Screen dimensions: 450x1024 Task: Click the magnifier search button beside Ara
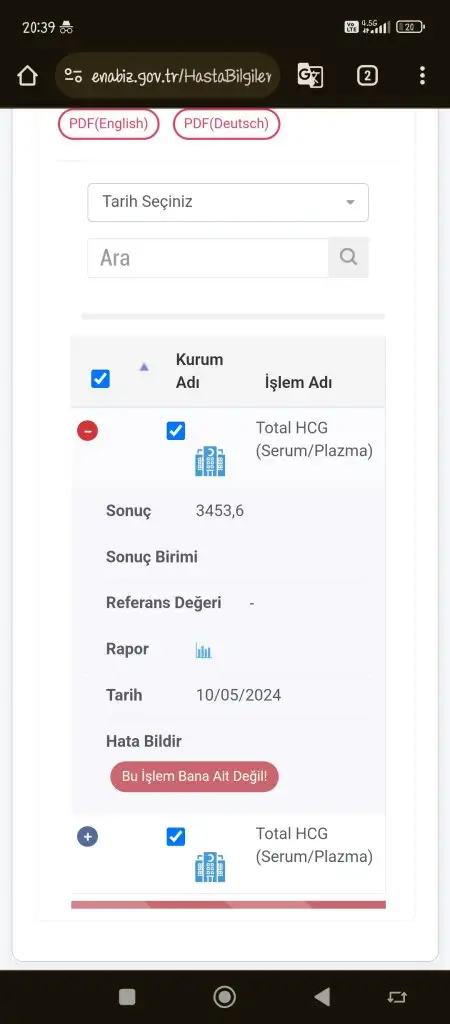pyautogui.click(x=349, y=257)
